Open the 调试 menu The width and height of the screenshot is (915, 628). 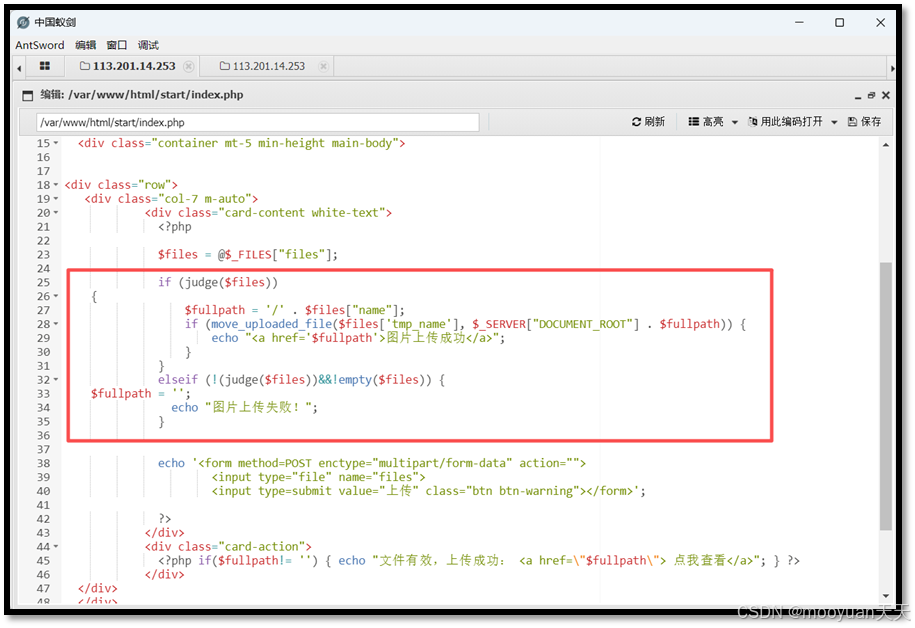coord(148,45)
